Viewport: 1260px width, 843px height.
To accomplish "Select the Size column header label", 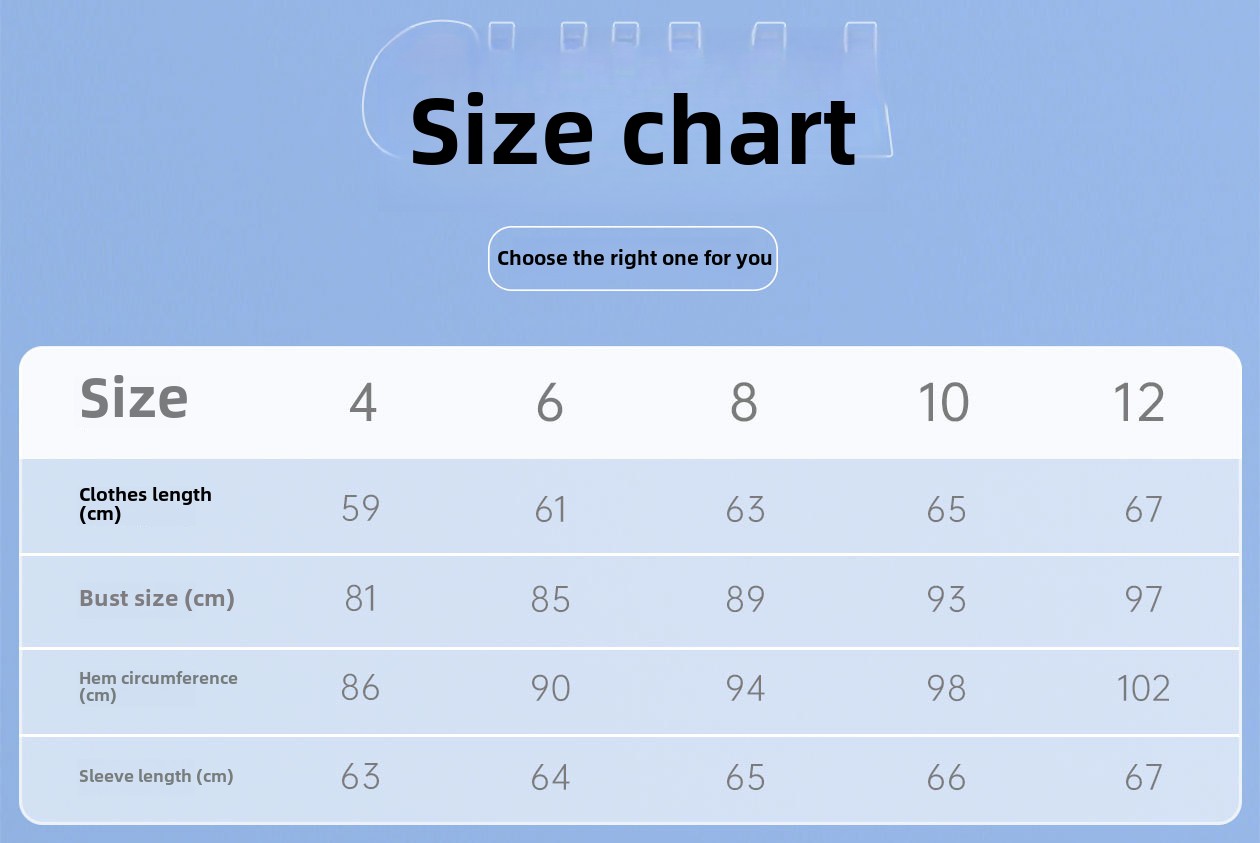I will 134,398.
